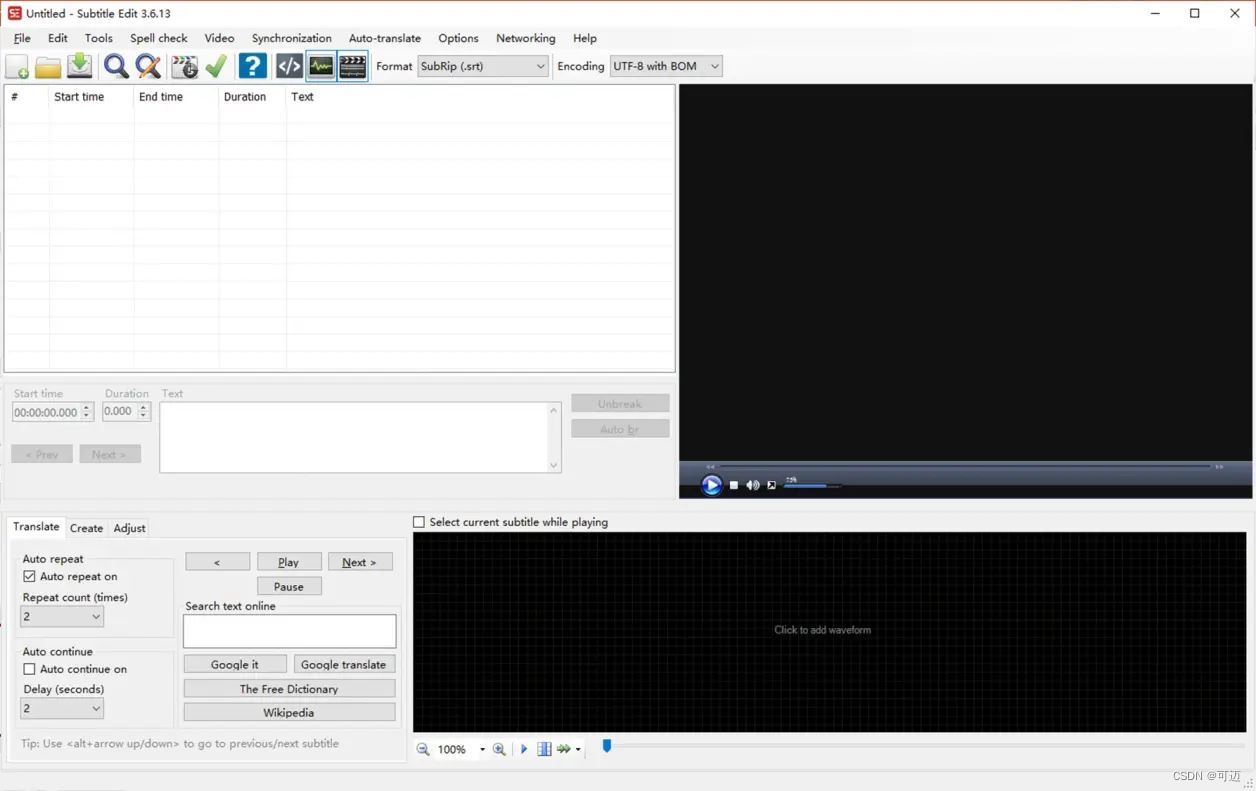Open the Auto-translate menu
This screenshot has width=1256, height=791.
click(x=385, y=38)
